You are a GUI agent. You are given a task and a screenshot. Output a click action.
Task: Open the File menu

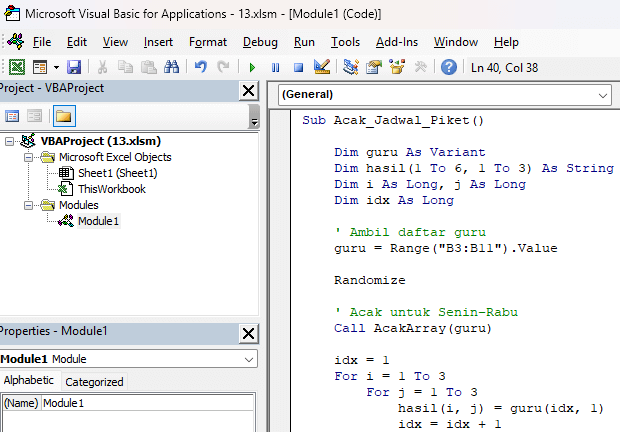pyautogui.click(x=42, y=42)
